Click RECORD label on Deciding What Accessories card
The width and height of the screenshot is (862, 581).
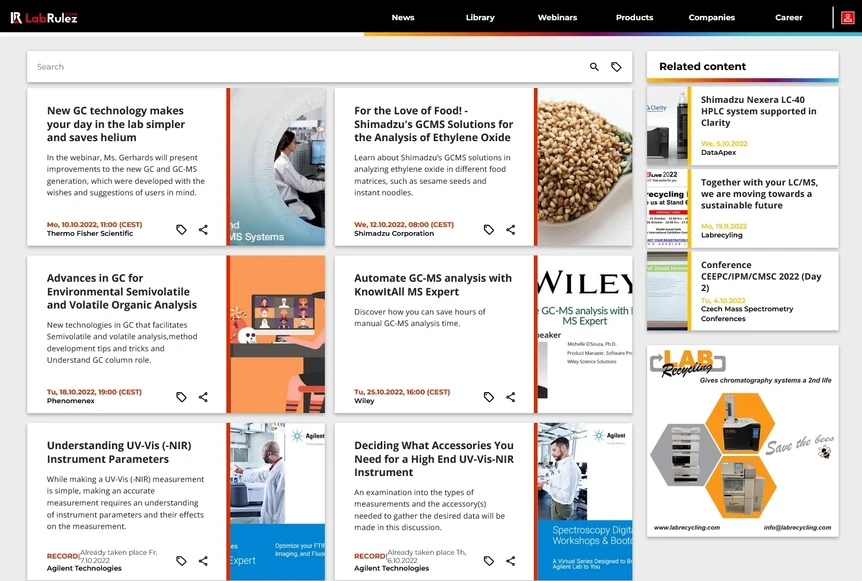click(x=370, y=556)
